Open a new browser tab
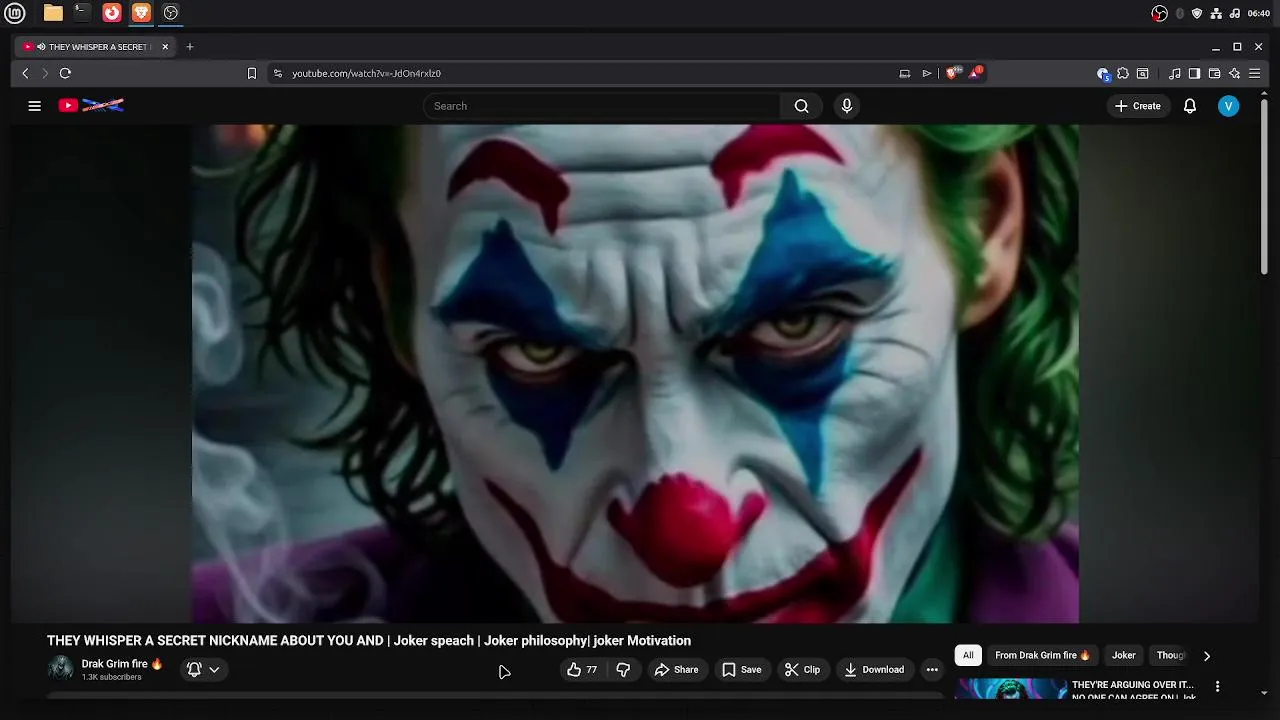1280x720 pixels. [190, 47]
